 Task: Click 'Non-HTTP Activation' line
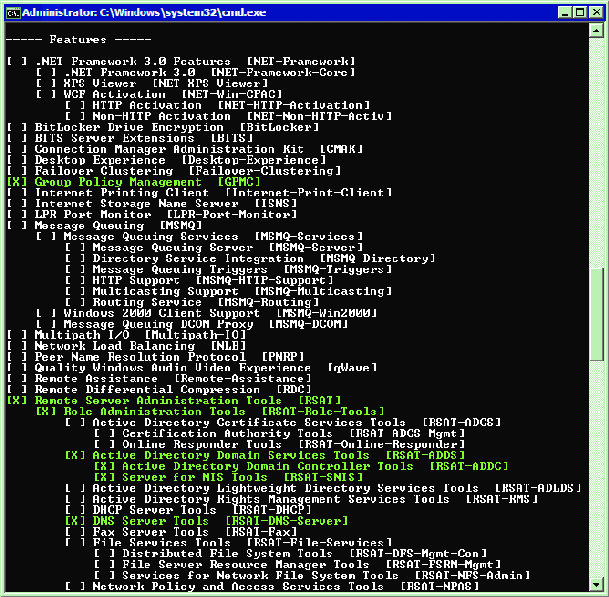pyautogui.click(x=228, y=116)
